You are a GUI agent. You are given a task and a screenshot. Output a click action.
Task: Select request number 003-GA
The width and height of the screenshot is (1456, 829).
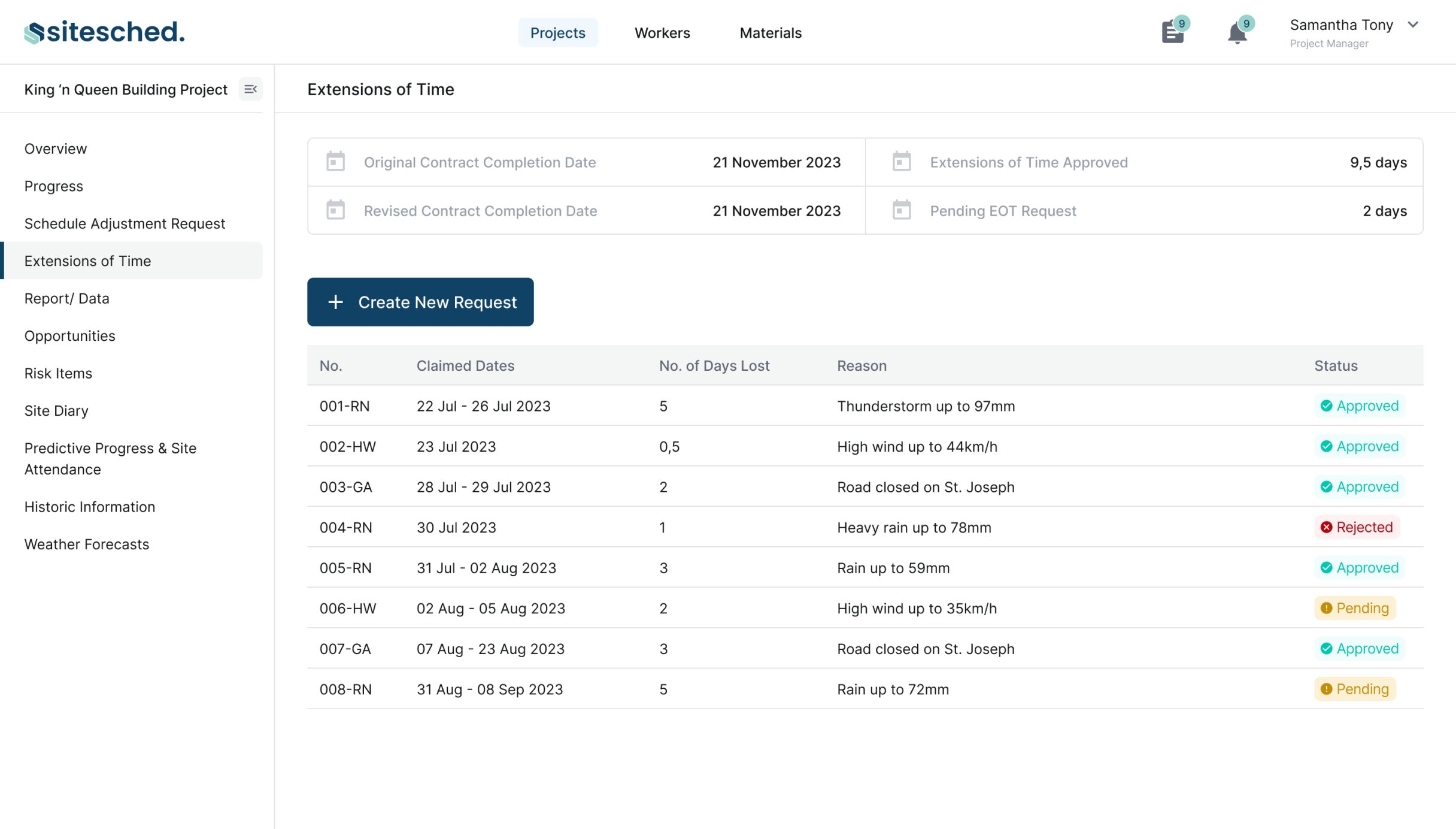coord(346,487)
